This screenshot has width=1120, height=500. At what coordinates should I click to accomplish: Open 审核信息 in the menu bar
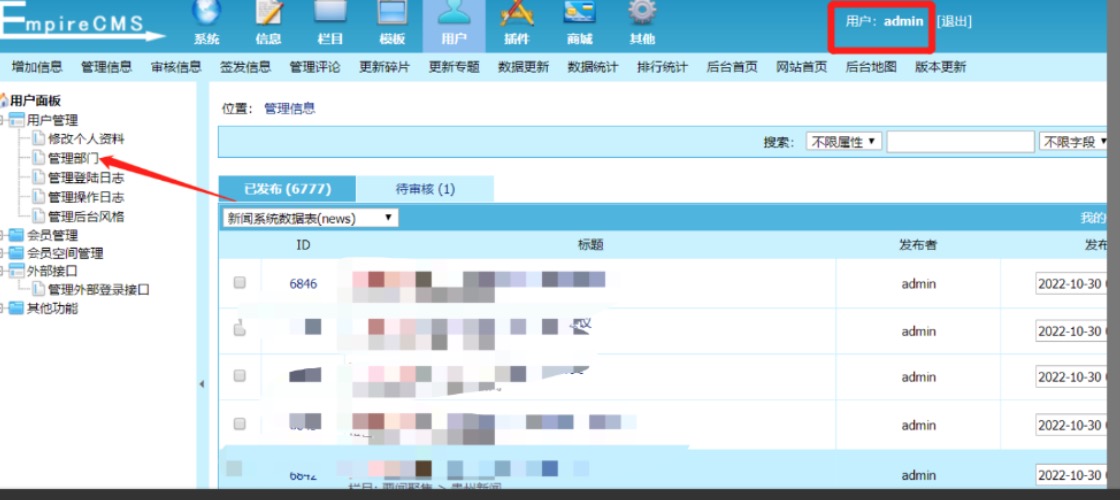[x=176, y=67]
